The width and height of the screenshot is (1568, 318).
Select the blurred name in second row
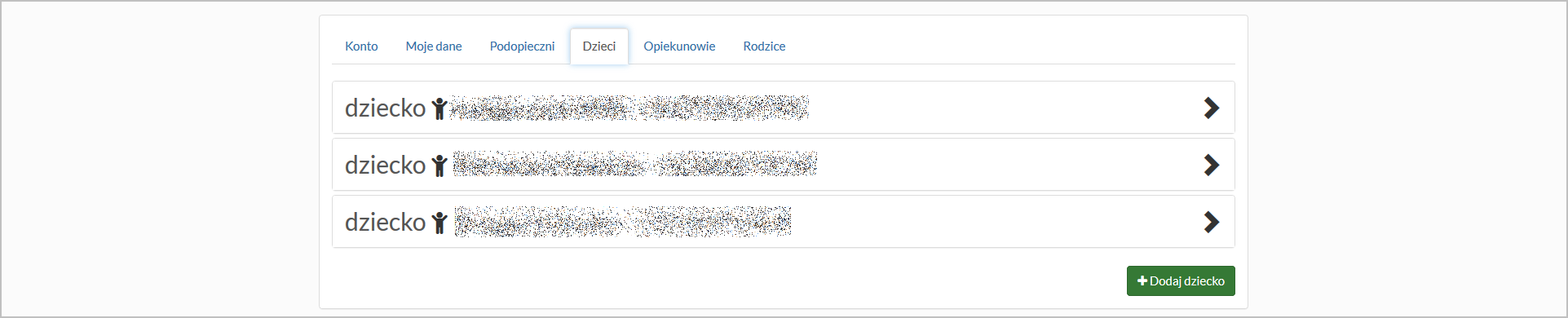tap(635, 164)
